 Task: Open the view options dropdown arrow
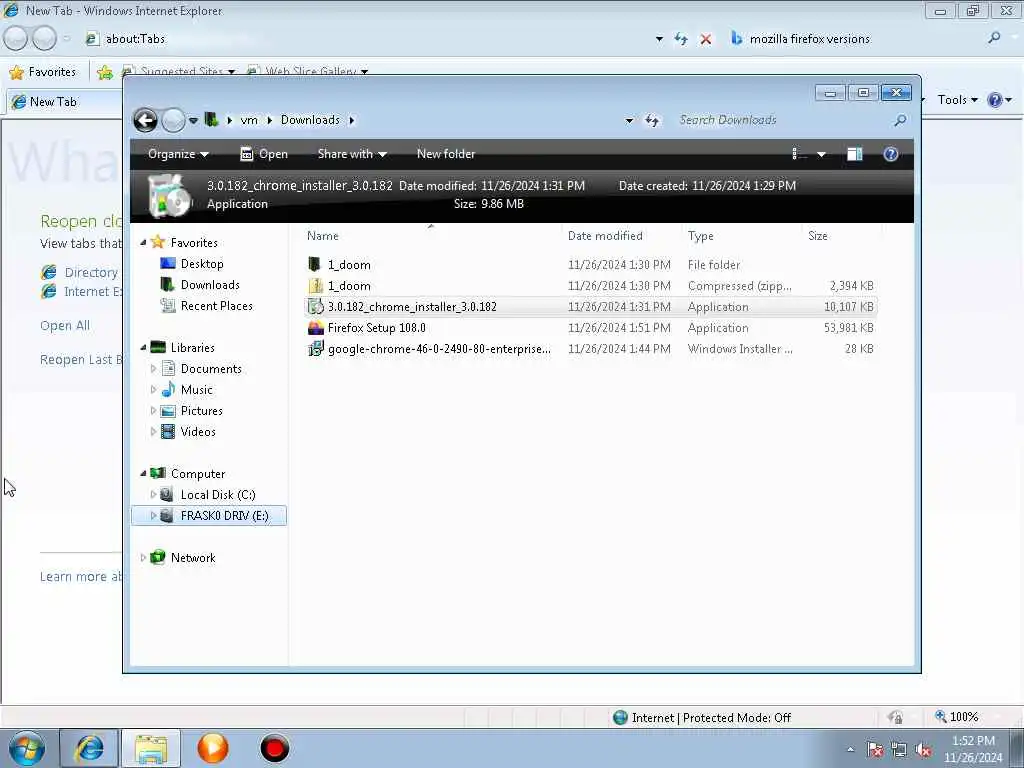pyautogui.click(x=822, y=155)
